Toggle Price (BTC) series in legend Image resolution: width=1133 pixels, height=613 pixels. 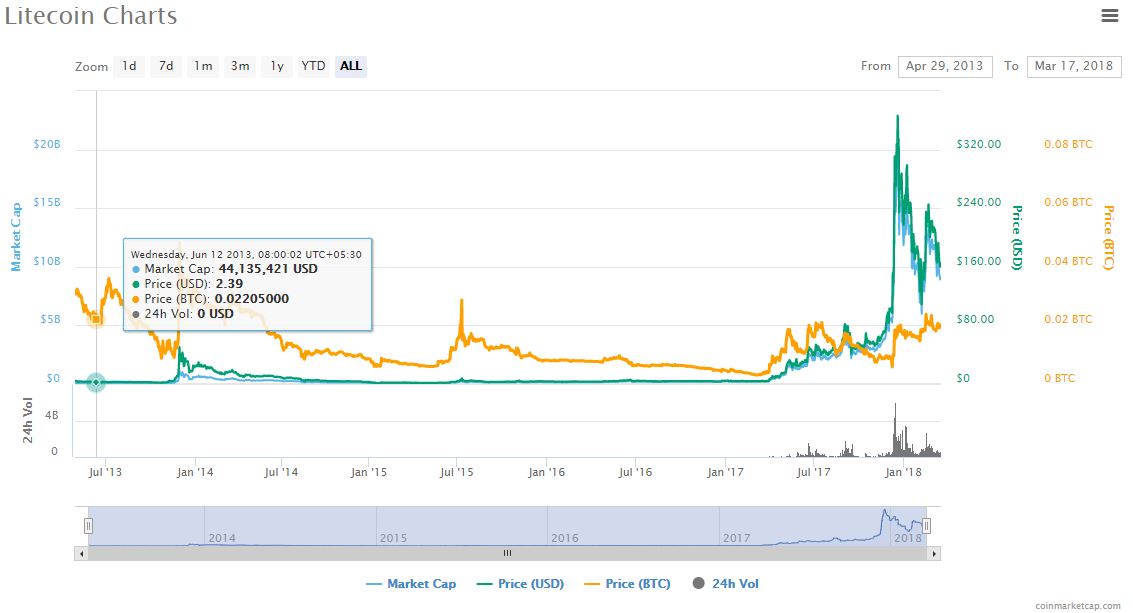click(x=628, y=583)
